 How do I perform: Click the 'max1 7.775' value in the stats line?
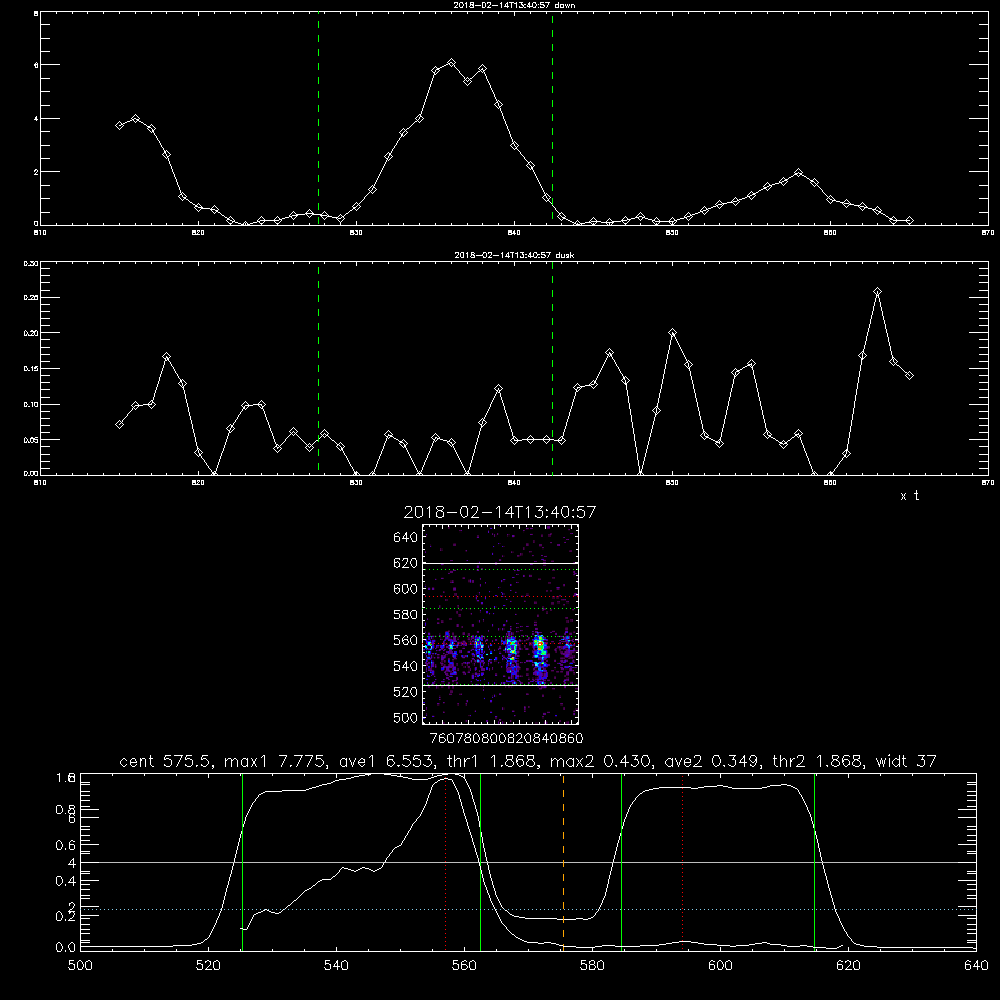point(277,761)
